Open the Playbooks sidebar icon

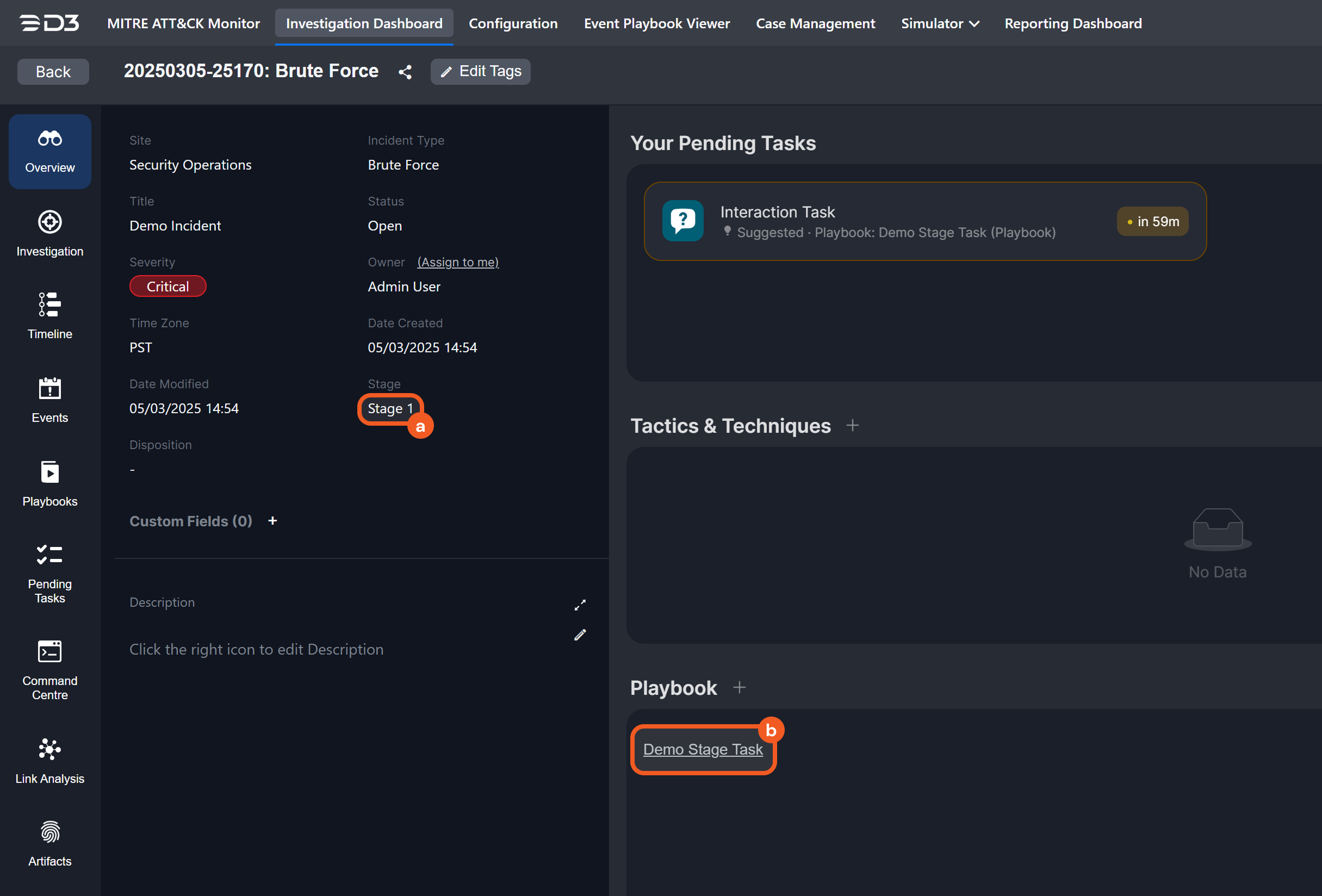click(x=49, y=473)
